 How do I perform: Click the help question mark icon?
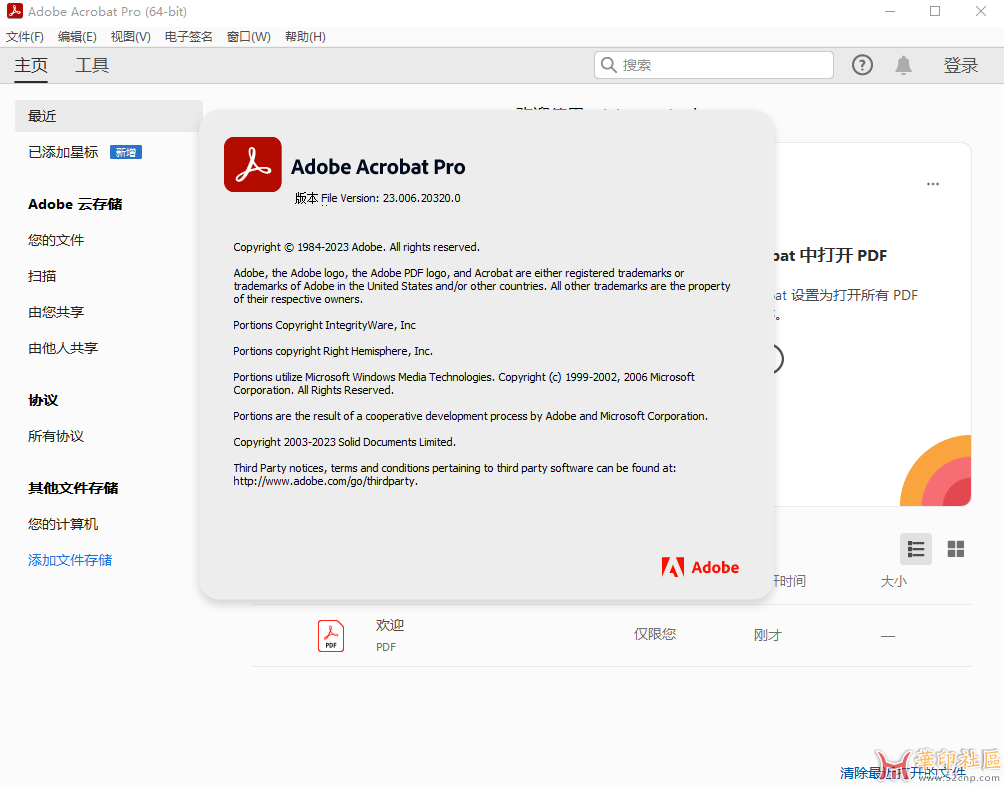pyautogui.click(x=862, y=65)
